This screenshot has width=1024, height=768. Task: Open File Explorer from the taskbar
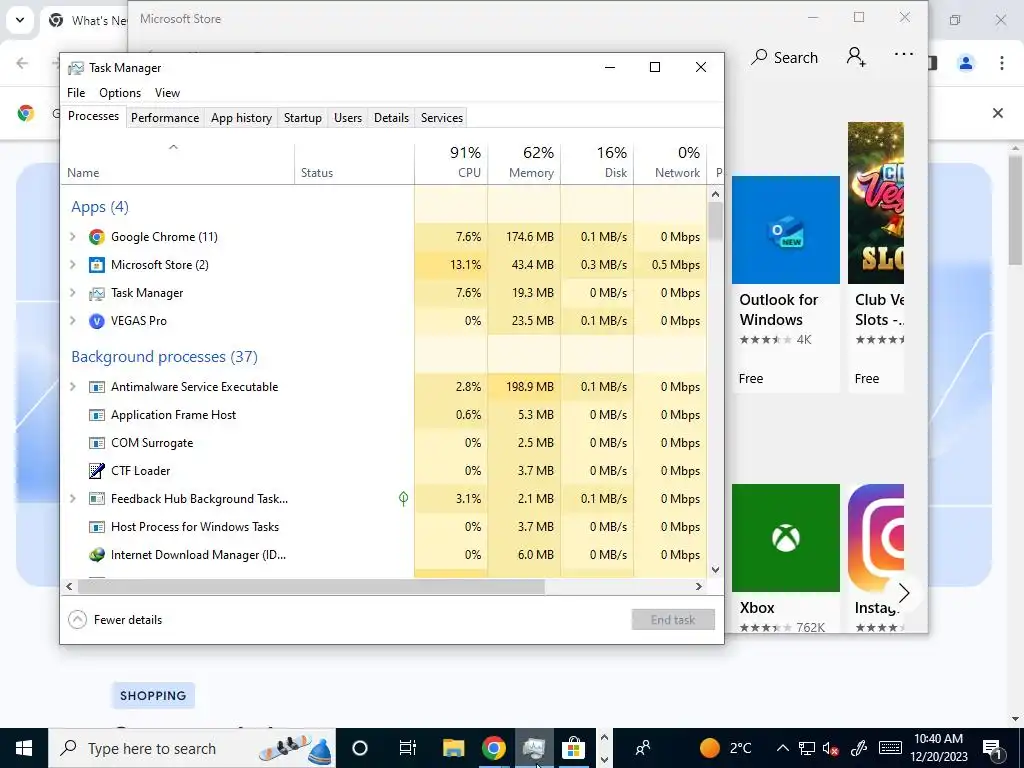[453, 748]
